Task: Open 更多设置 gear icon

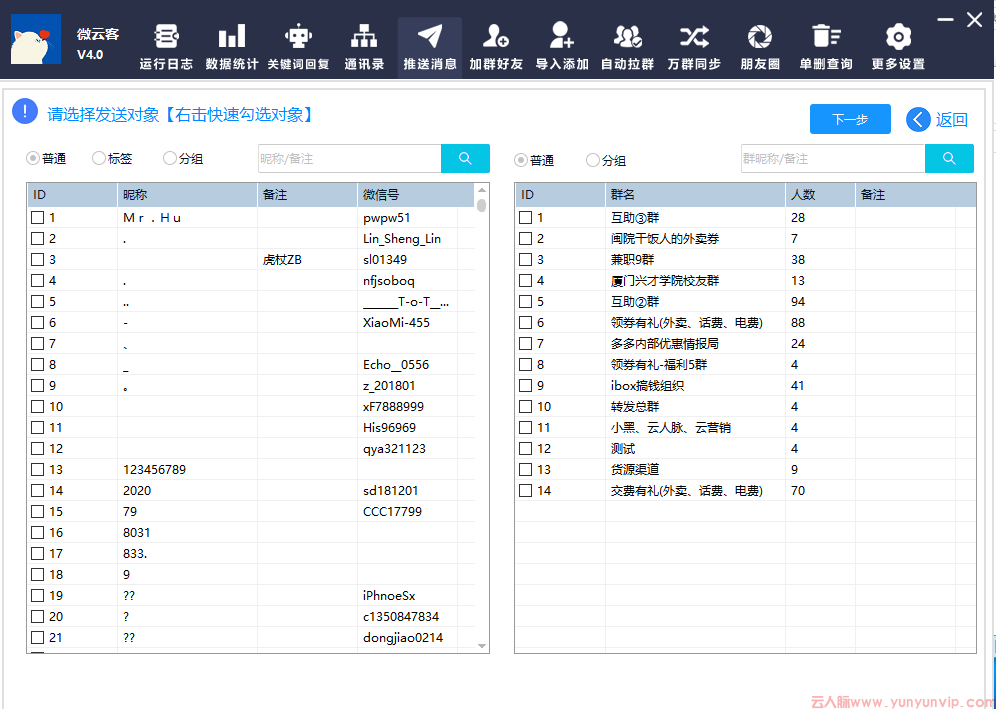Action: point(898,38)
